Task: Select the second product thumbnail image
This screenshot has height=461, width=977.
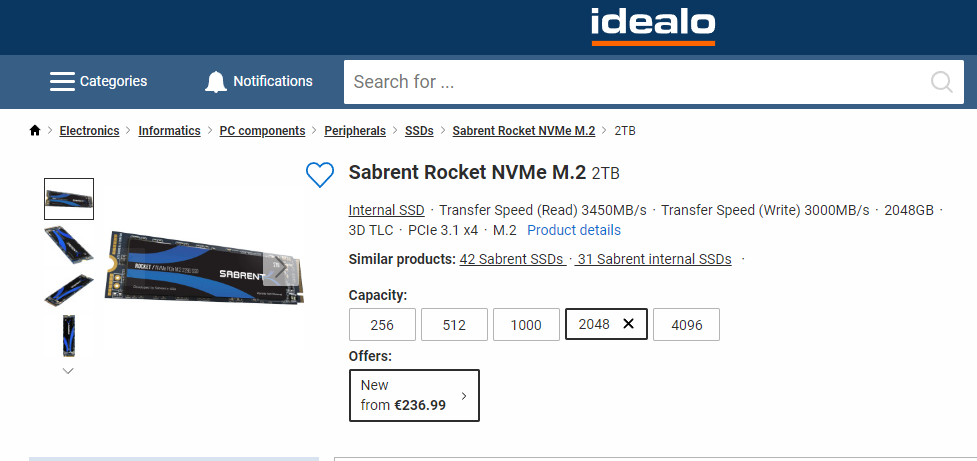Action: tap(68, 243)
